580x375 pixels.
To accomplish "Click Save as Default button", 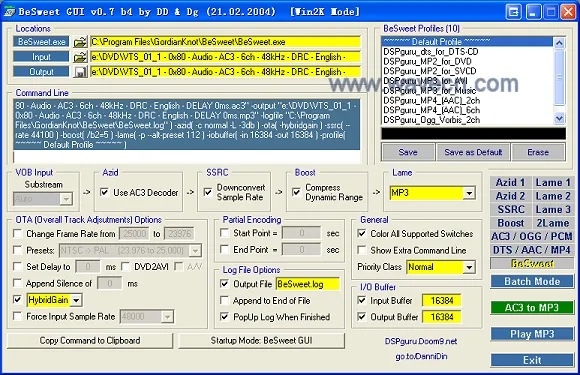I will [x=473, y=152].
